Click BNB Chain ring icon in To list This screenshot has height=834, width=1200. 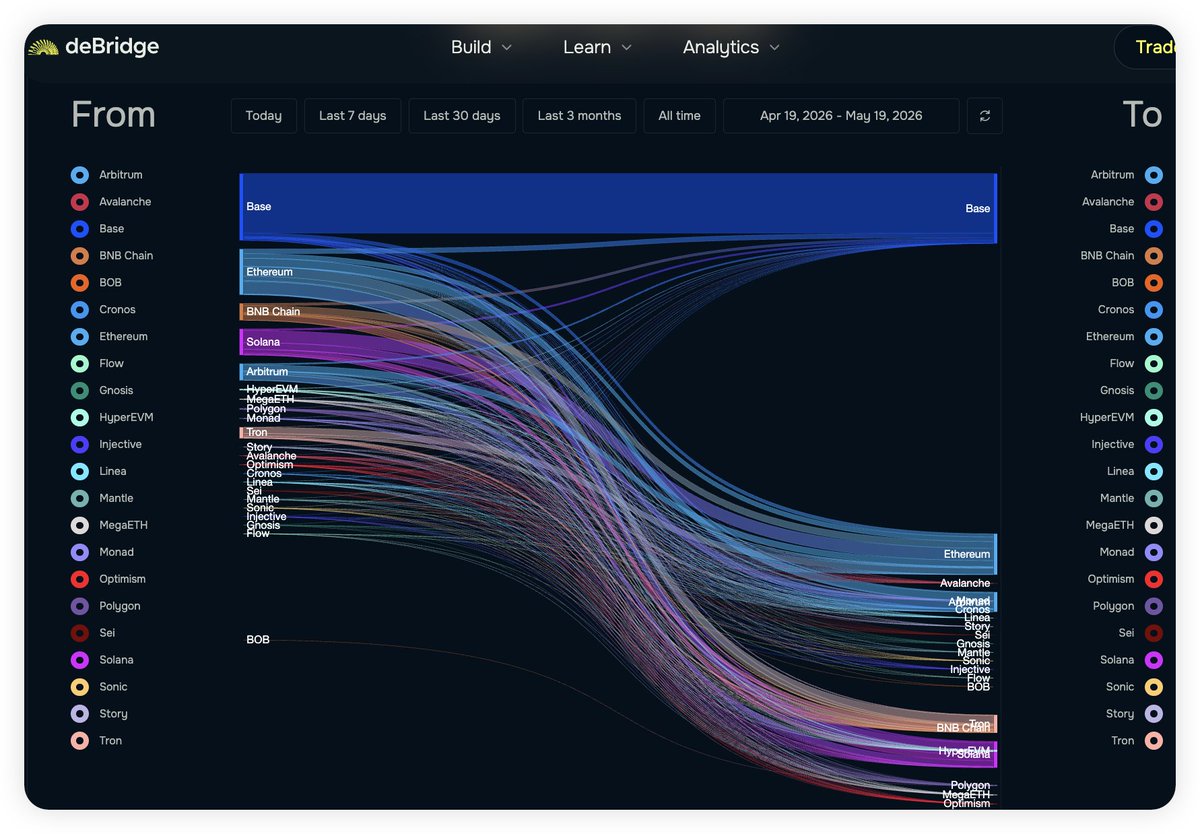(x=1154, y=256)
